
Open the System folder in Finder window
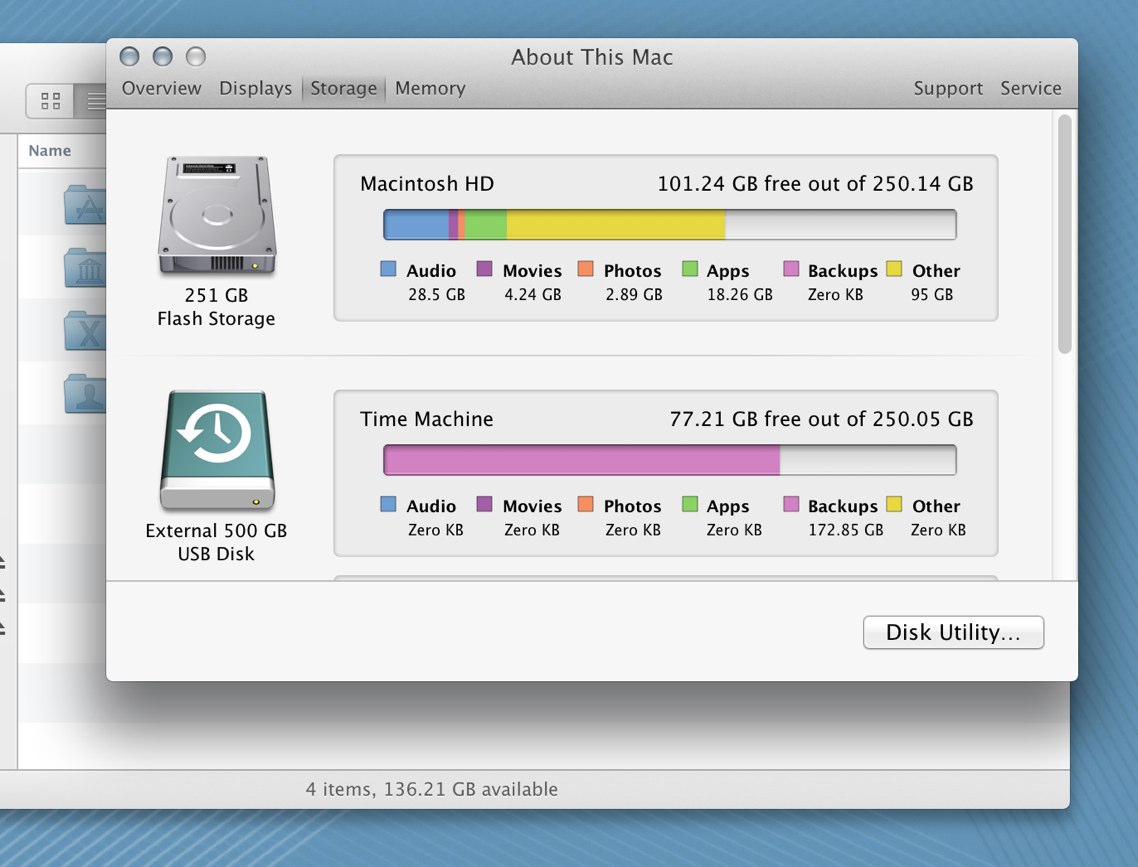click(85, 331)
